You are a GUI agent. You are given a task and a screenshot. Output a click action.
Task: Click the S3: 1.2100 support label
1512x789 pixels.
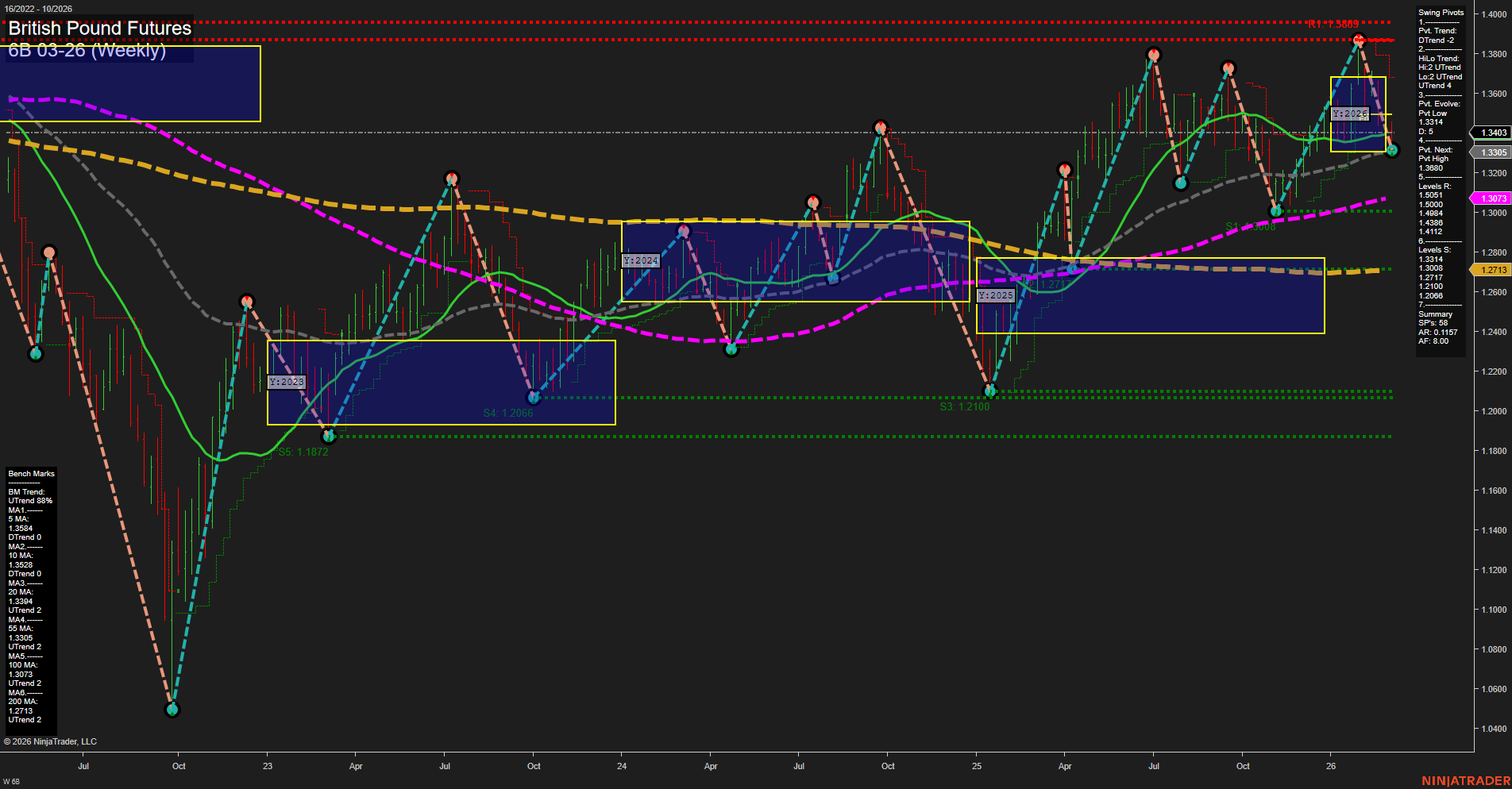pos(965,406)
